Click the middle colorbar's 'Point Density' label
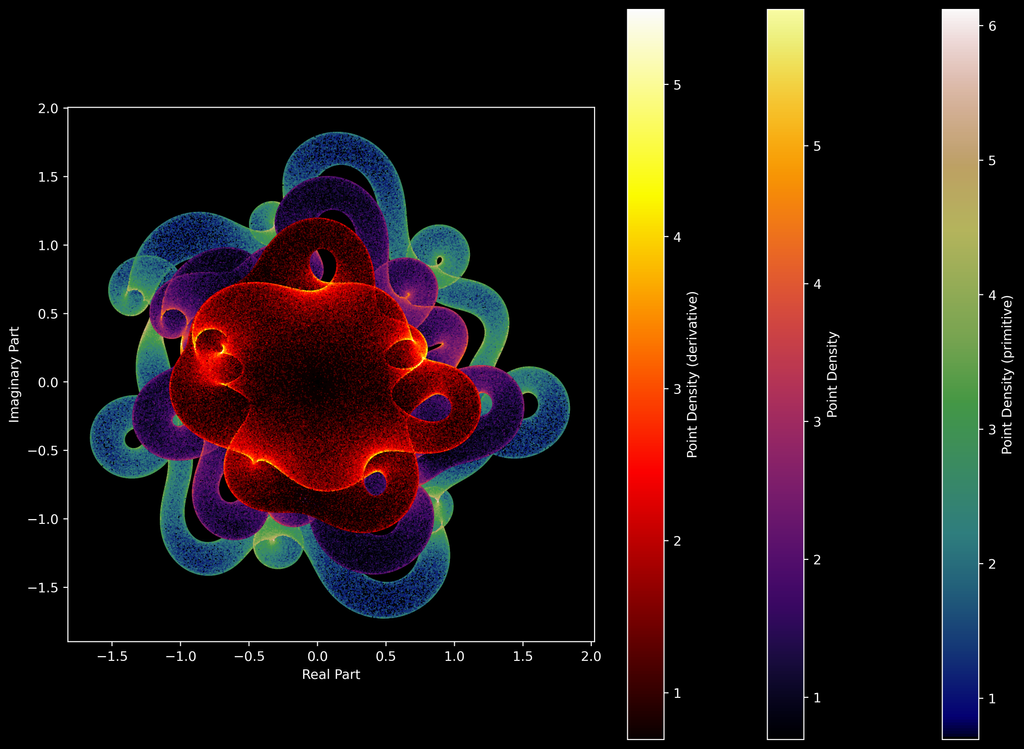This screenshot has width=1024, height=749. [x=832, y=374]
